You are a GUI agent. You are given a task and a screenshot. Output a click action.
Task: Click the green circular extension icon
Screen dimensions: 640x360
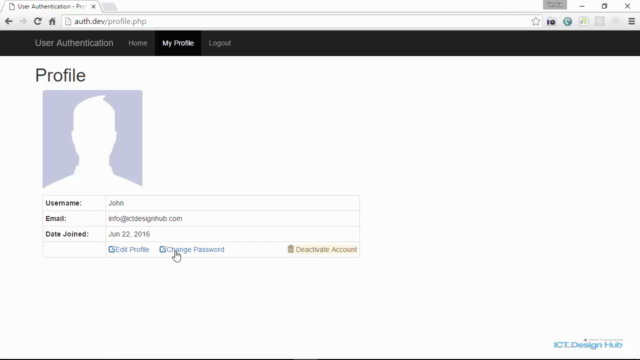click(x=567, y=22)
